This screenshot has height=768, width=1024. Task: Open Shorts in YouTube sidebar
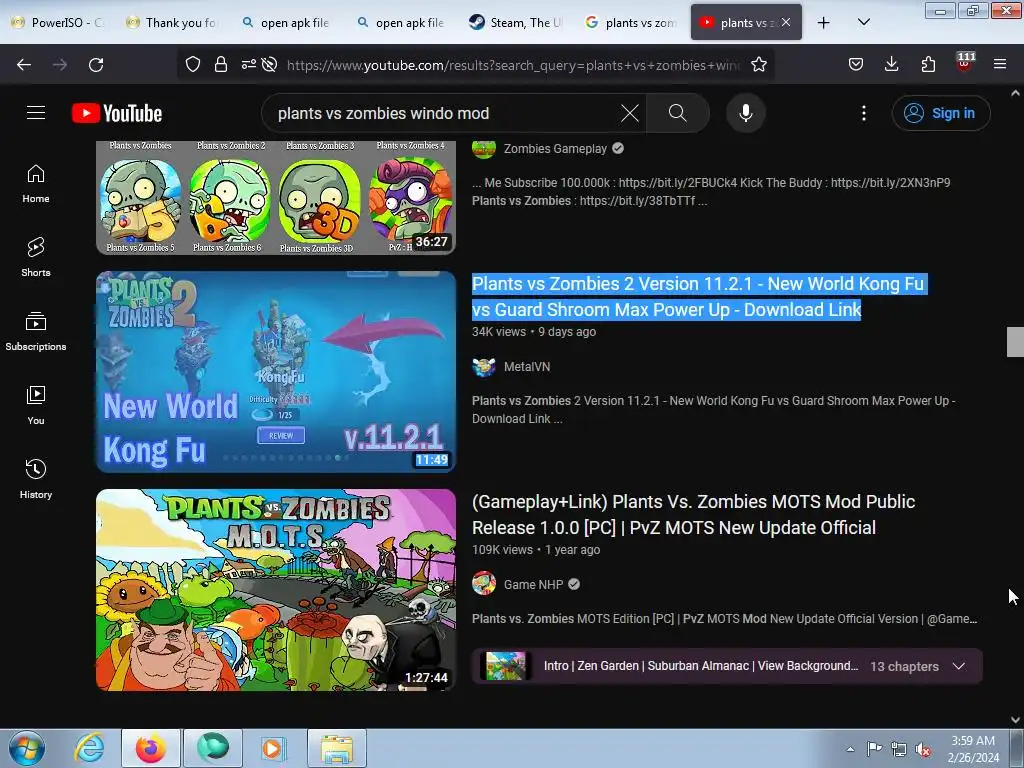(36, 257)
